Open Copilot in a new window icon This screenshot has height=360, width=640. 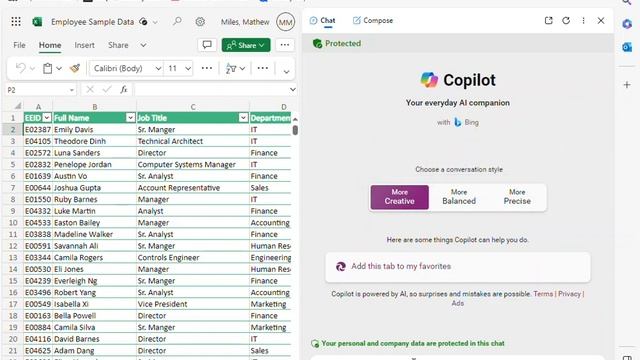pyautogui.click(x=549, y=20)
